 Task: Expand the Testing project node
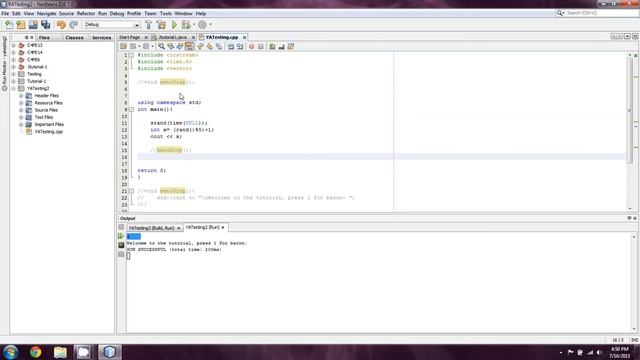(x=13, y=74)
